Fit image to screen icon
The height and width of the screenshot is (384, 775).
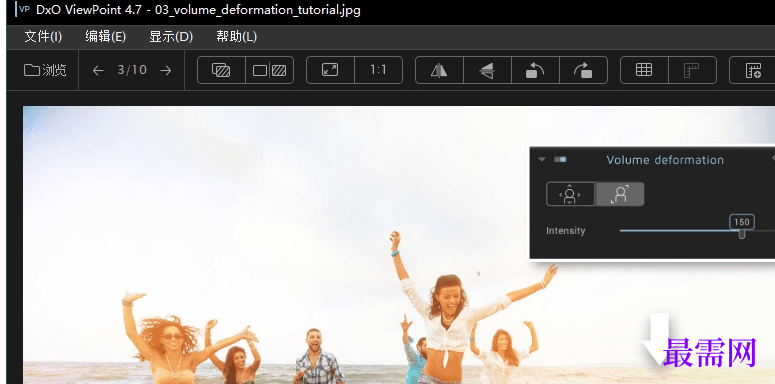coord(330,70)
